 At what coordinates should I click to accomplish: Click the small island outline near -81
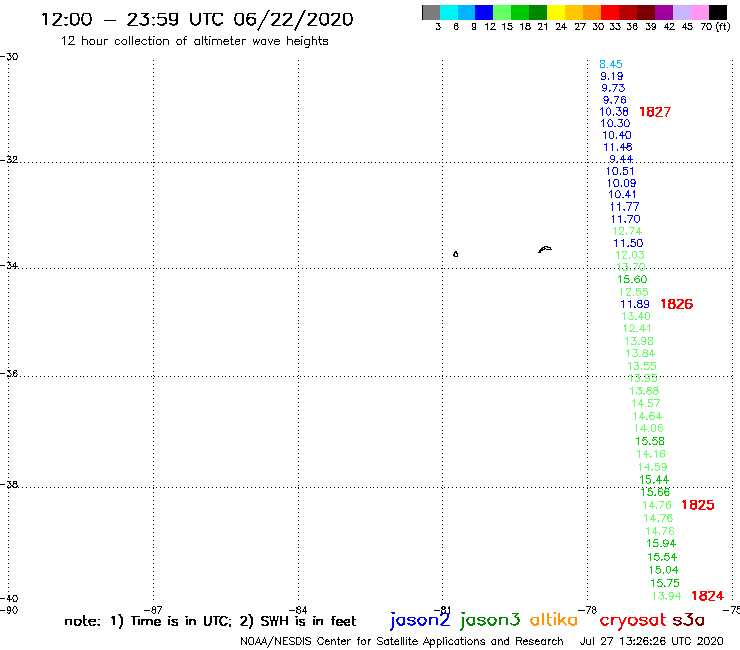pyautogui.click(x=455, y=254)
